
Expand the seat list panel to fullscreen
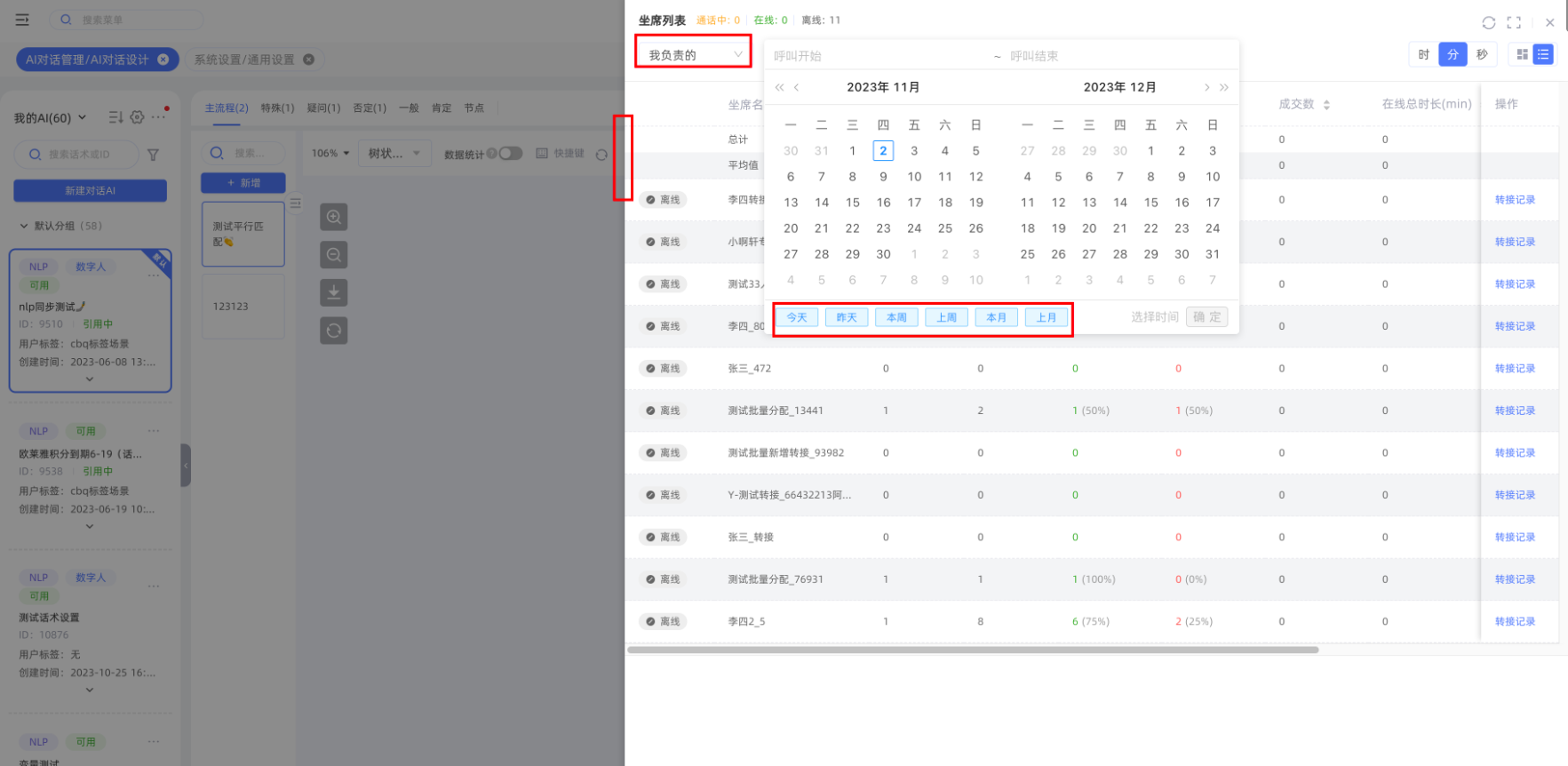click(x=1514, y=23)
